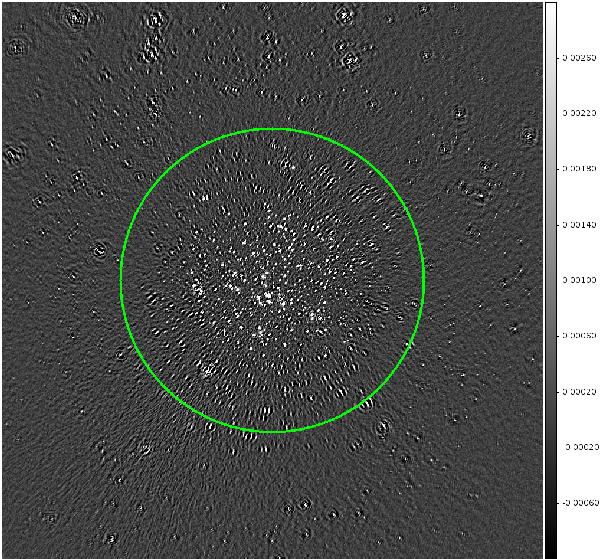Click the mid-gray middle of the colorbar
This screenshot has width=600, height=559.
click(x=550, y=280)
